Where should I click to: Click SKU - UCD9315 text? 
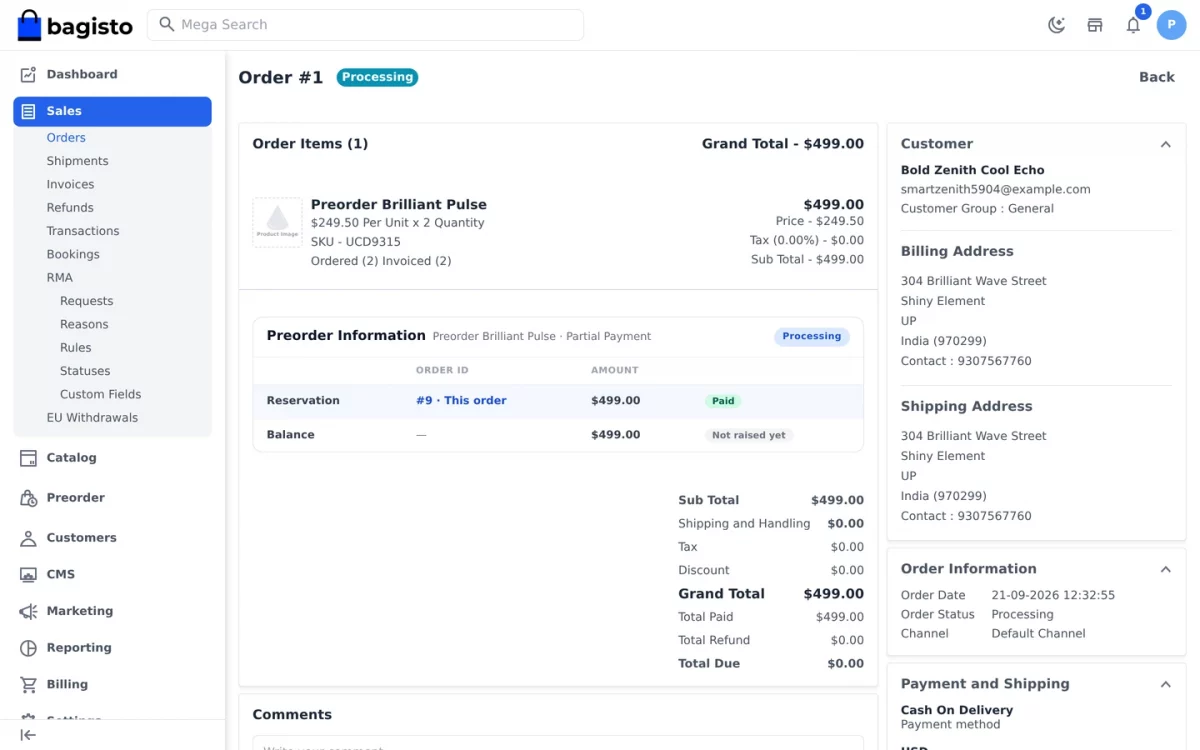[356, 242]
